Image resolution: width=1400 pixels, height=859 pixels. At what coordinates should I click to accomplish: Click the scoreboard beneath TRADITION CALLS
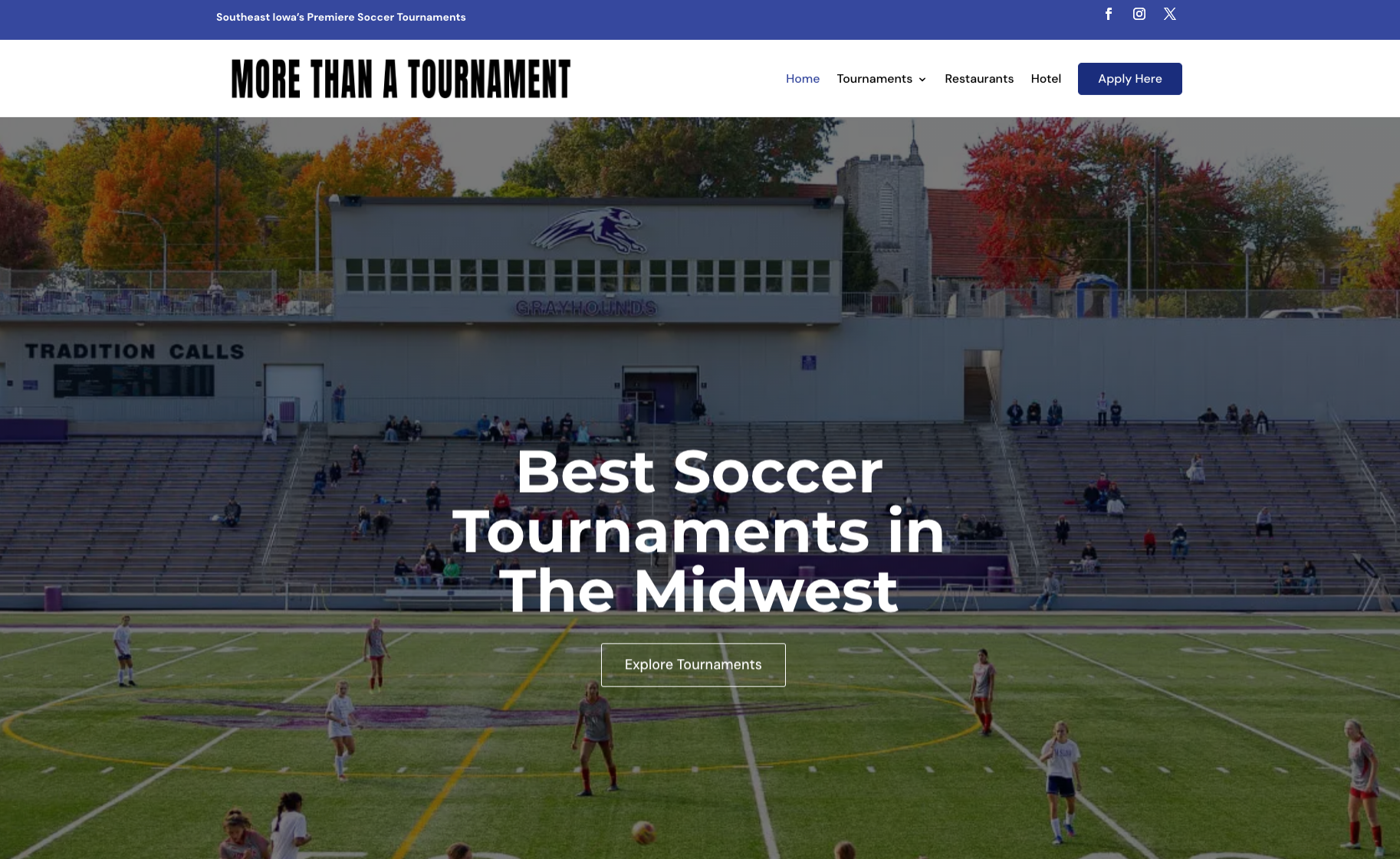(x=134, y=381)
